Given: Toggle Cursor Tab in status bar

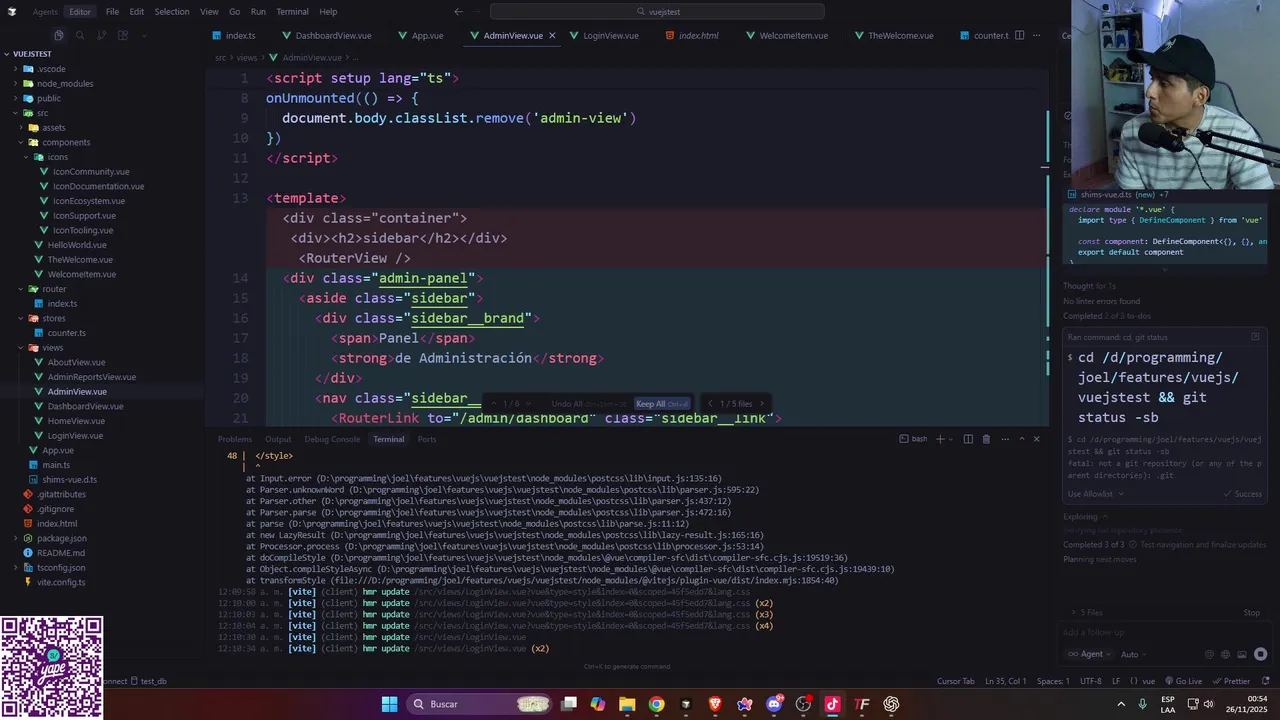Looking at the screenshot, I should click(955, 681).
